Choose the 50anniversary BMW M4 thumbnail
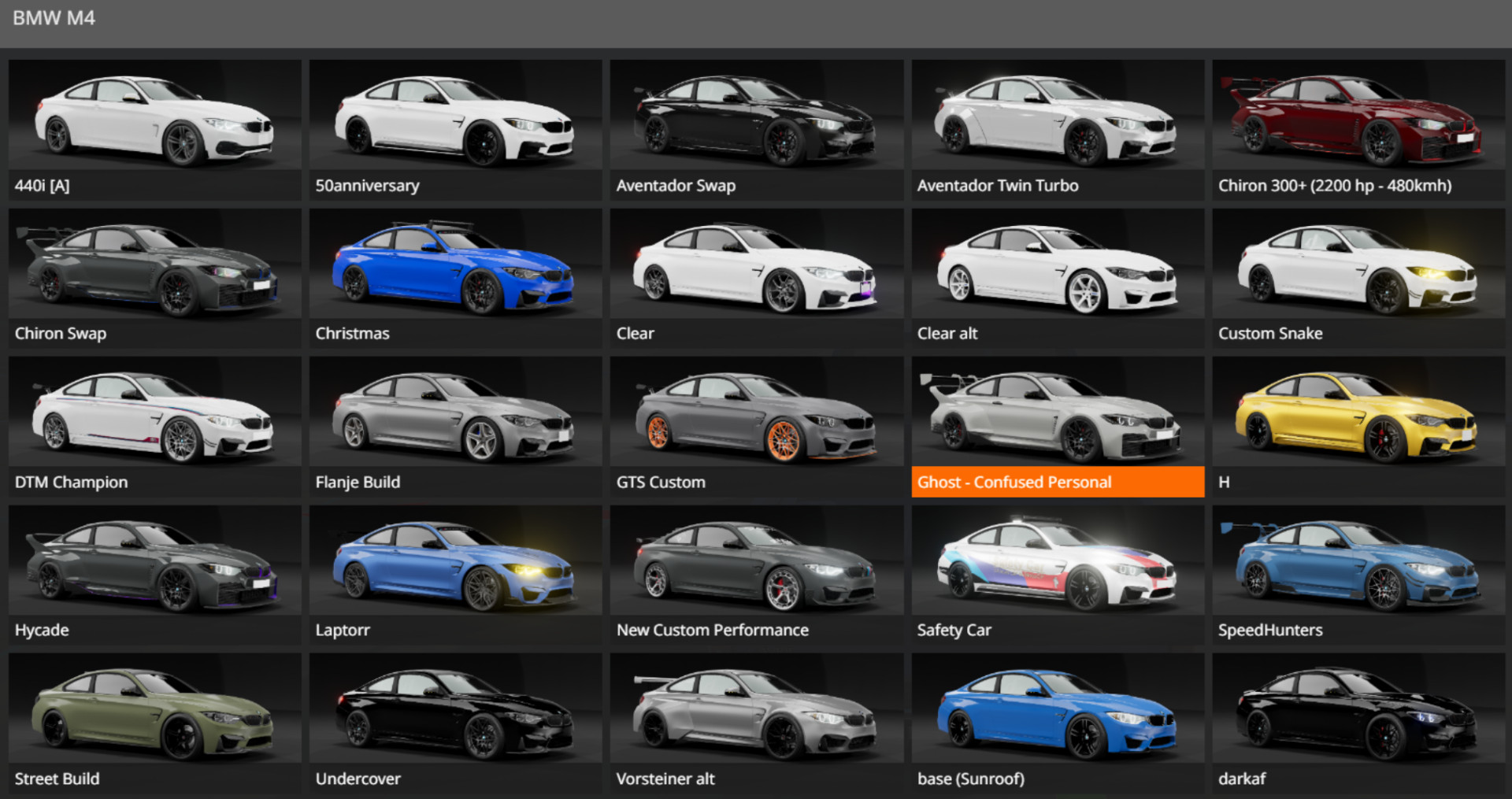Viewport: 1512px width, 799px height. (x=455, y=130)
